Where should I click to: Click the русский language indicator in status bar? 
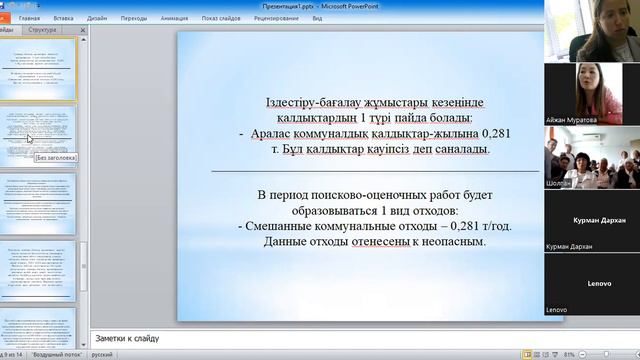coord(102,355)
